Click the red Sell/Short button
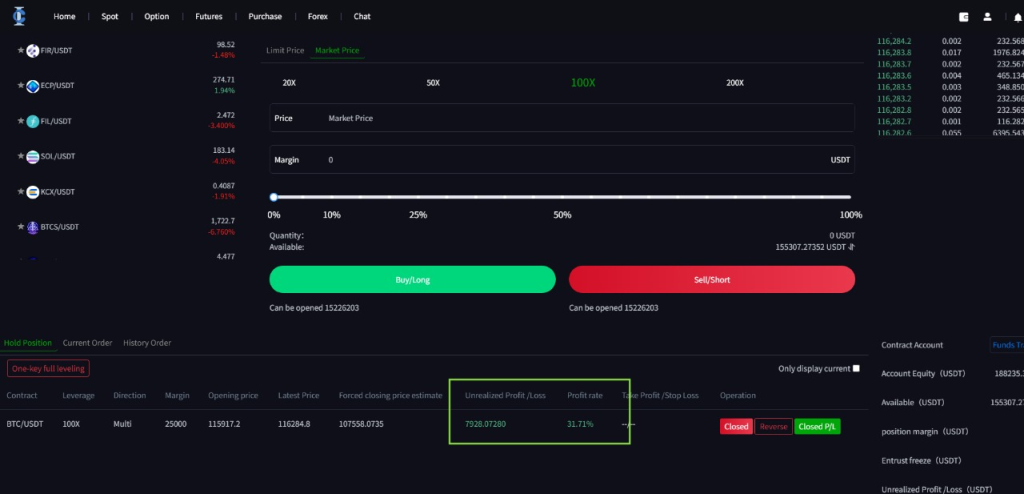The width and height of the screenshot is (1024, 494). [712, 280]
